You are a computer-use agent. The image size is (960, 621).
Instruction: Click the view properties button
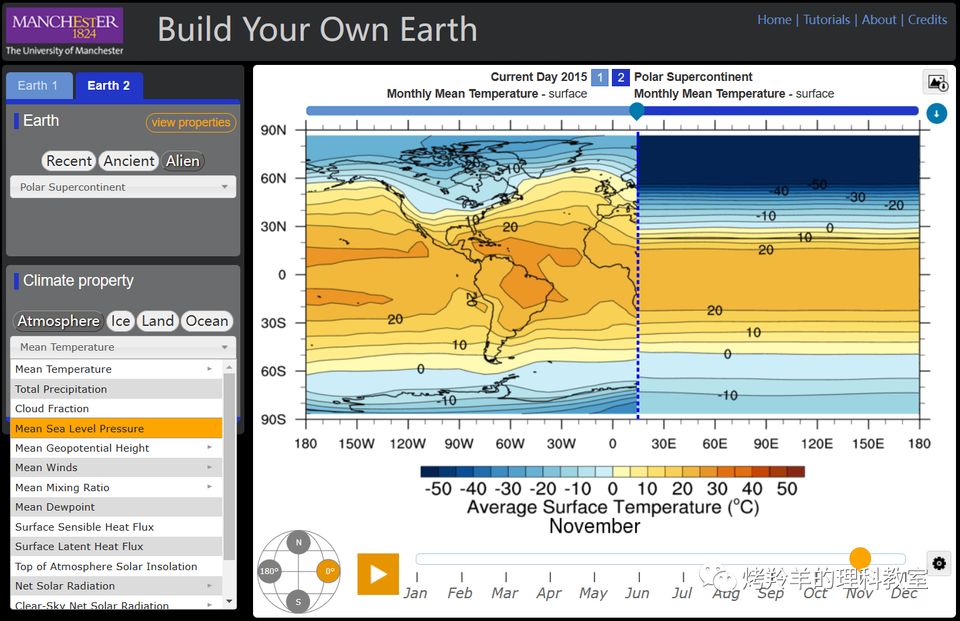coord(191,122)
